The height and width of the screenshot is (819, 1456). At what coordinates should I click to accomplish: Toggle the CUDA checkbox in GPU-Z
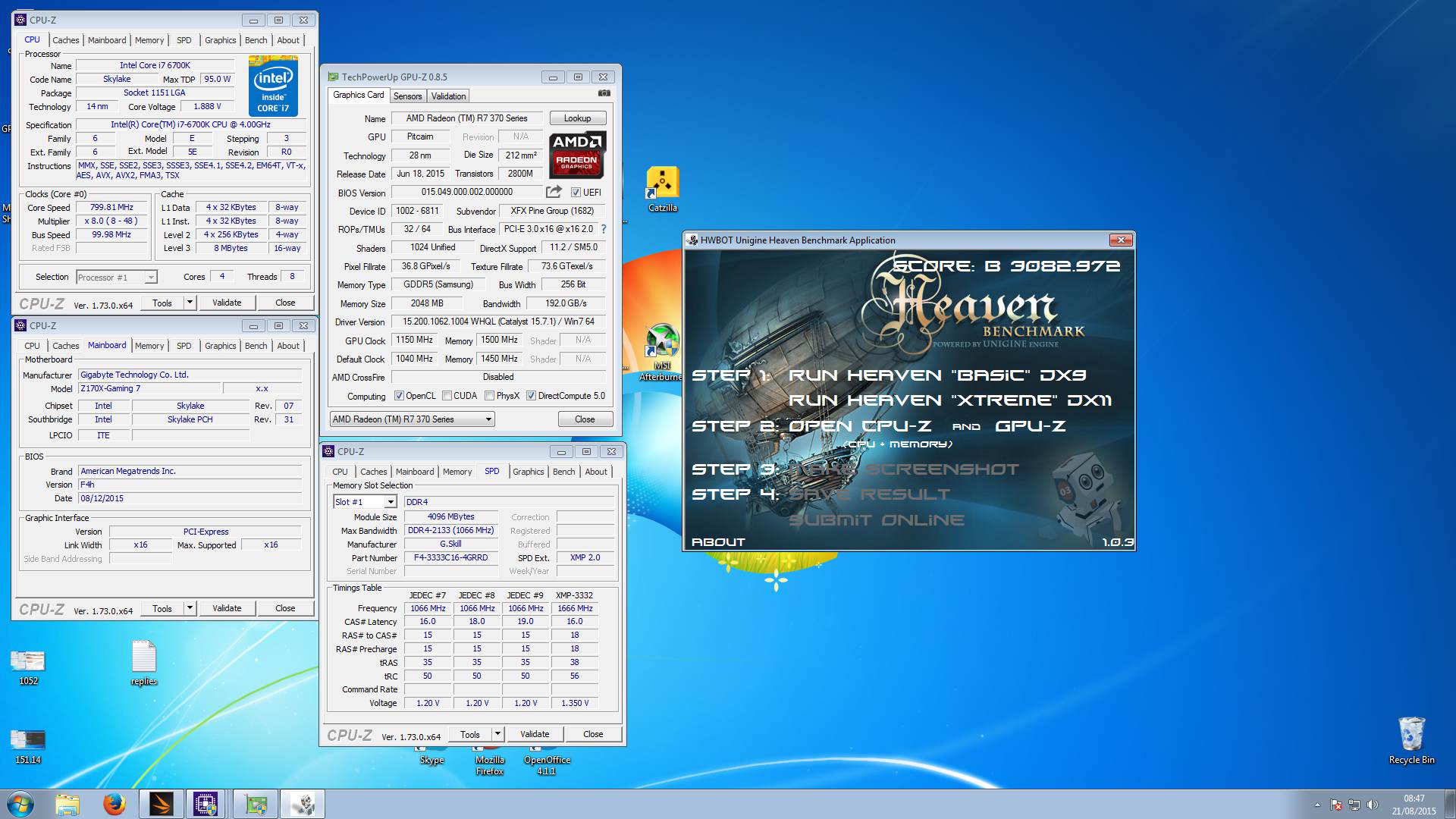447,396
